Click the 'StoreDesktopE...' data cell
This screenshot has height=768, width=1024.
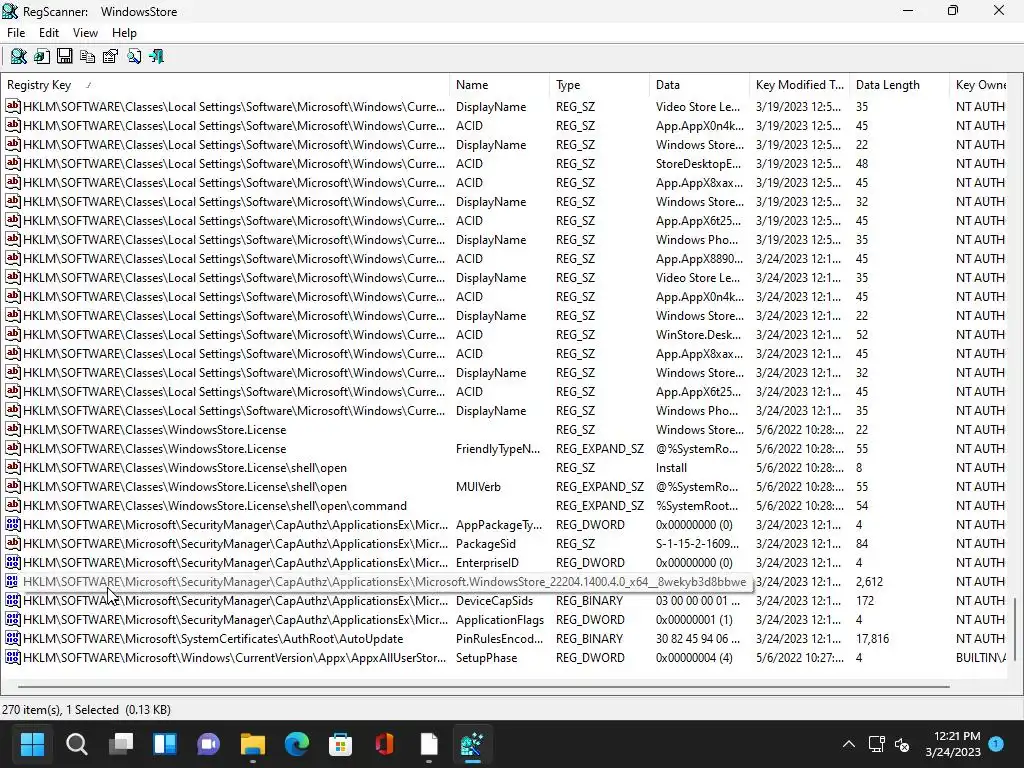click(698, 163)
